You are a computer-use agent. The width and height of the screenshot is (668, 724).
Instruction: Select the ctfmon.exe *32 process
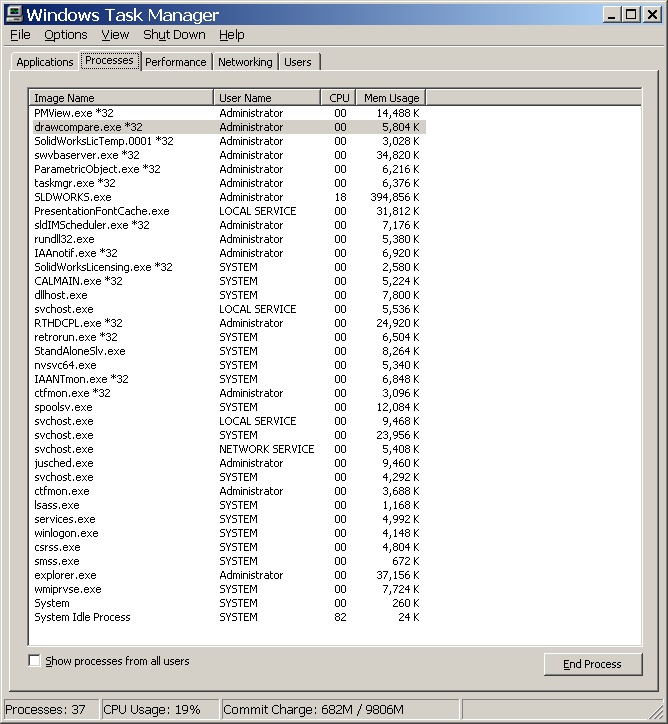[229, 393]
